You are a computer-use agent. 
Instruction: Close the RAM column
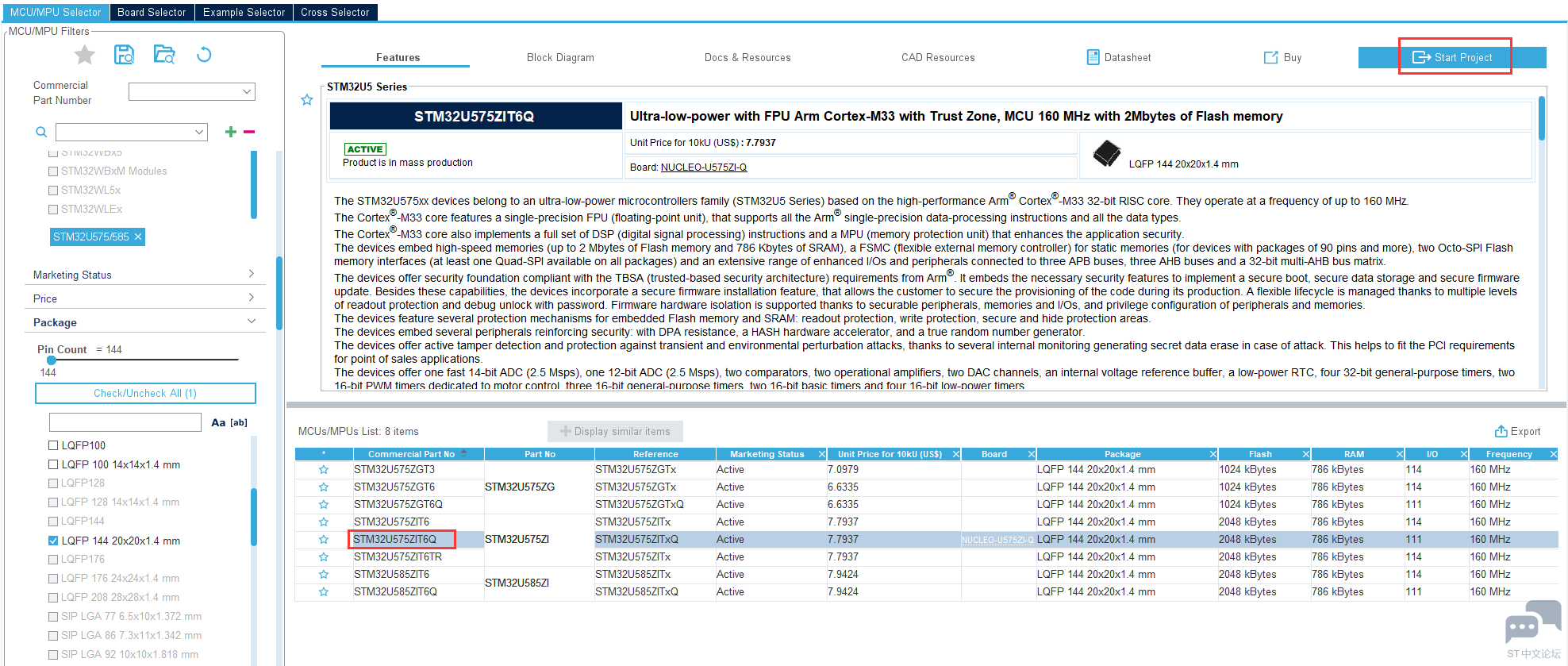[x=1400, y=454]
